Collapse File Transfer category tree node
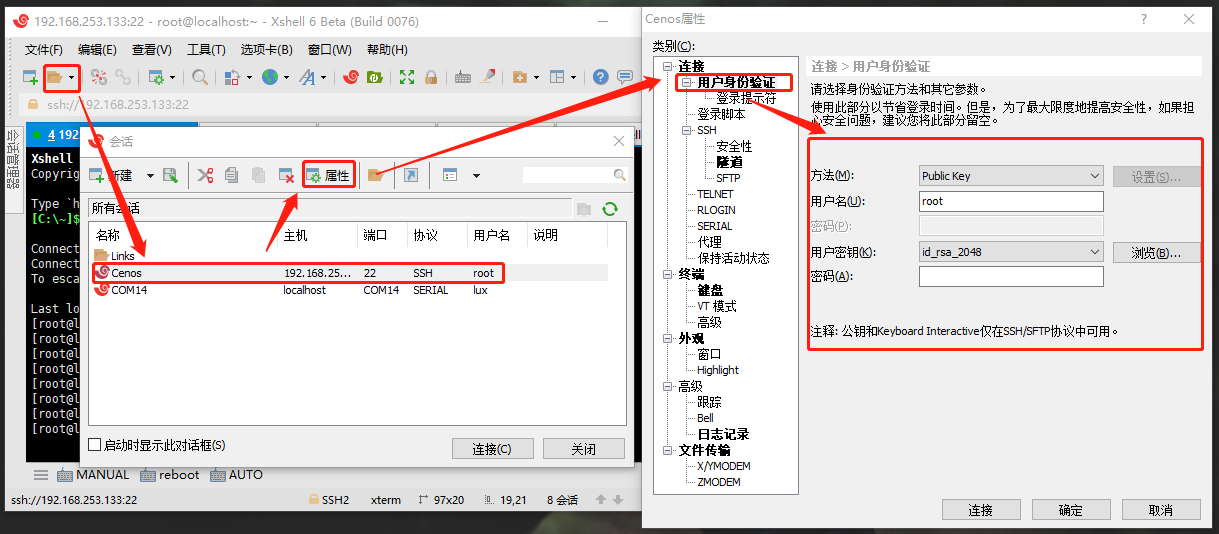 [669, 450]
